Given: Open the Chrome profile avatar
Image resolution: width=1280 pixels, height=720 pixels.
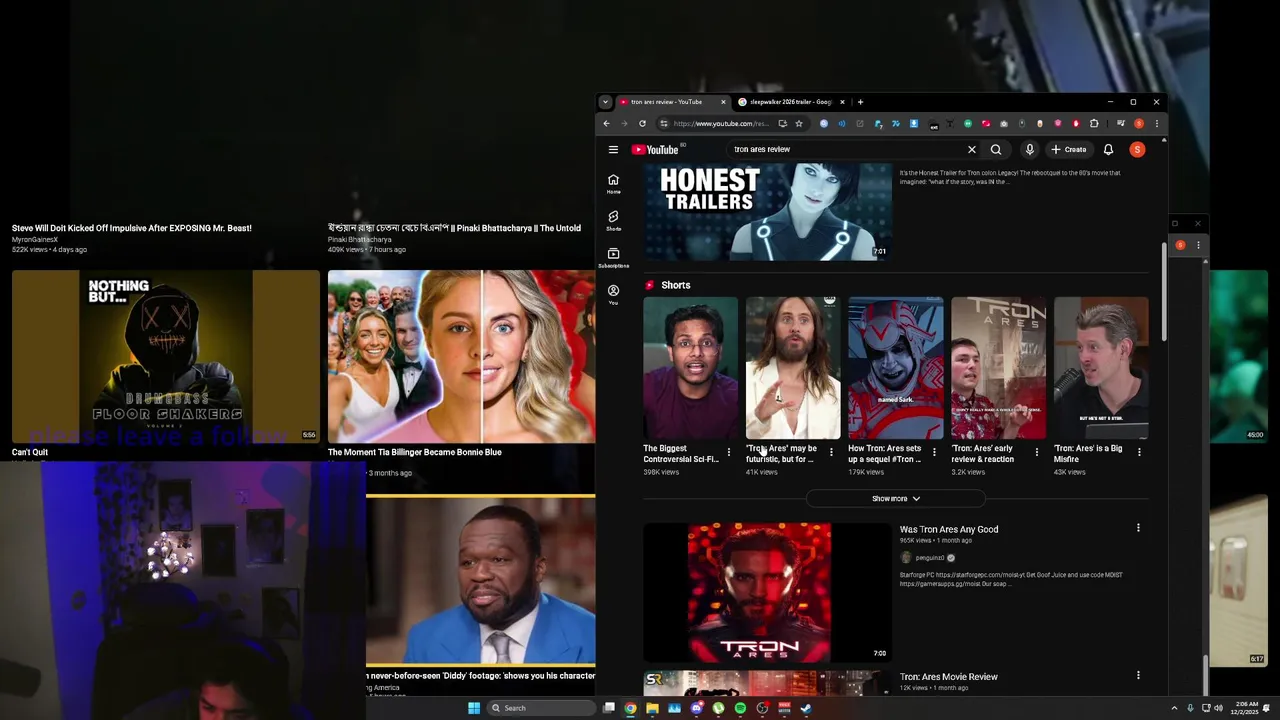Looking at the screenshot, I should pyautogui.click(x=1138, y=124).
